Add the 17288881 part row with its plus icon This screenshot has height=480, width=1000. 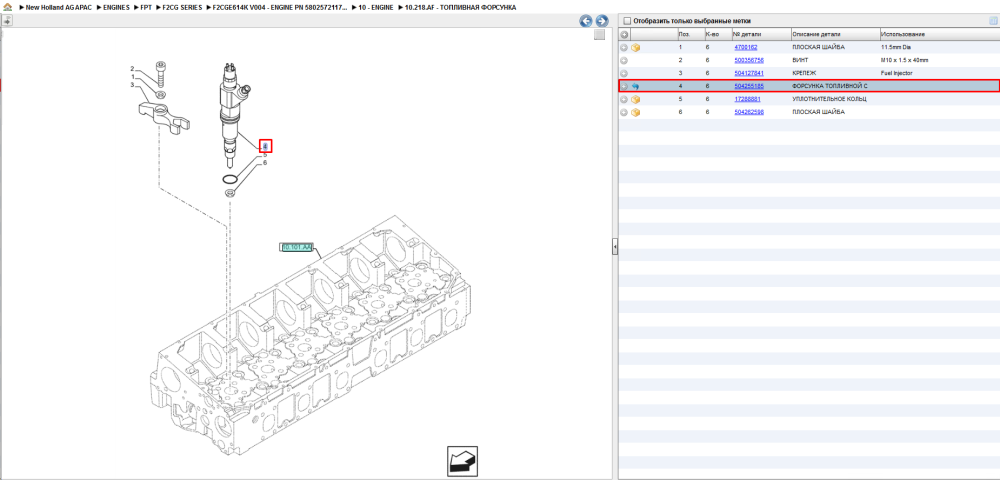(624, 99)
